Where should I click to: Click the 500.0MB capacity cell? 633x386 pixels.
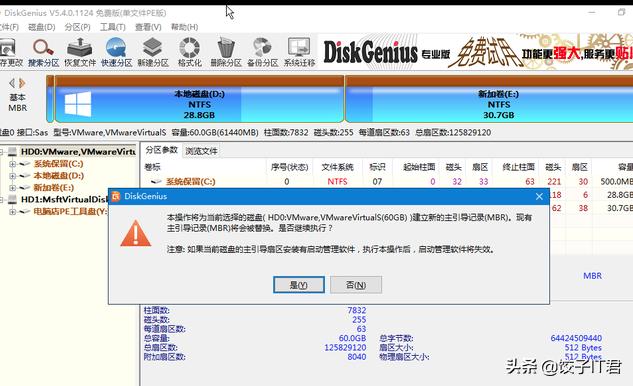(616, 182)
